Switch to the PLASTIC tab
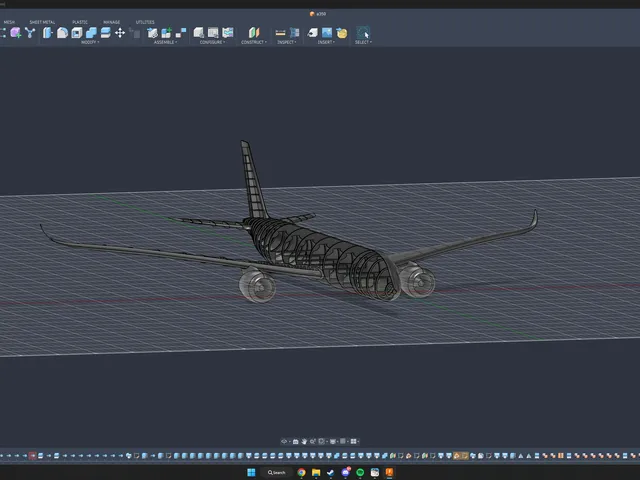This screenshot has height=480, width=640. [x=80, y=22]
